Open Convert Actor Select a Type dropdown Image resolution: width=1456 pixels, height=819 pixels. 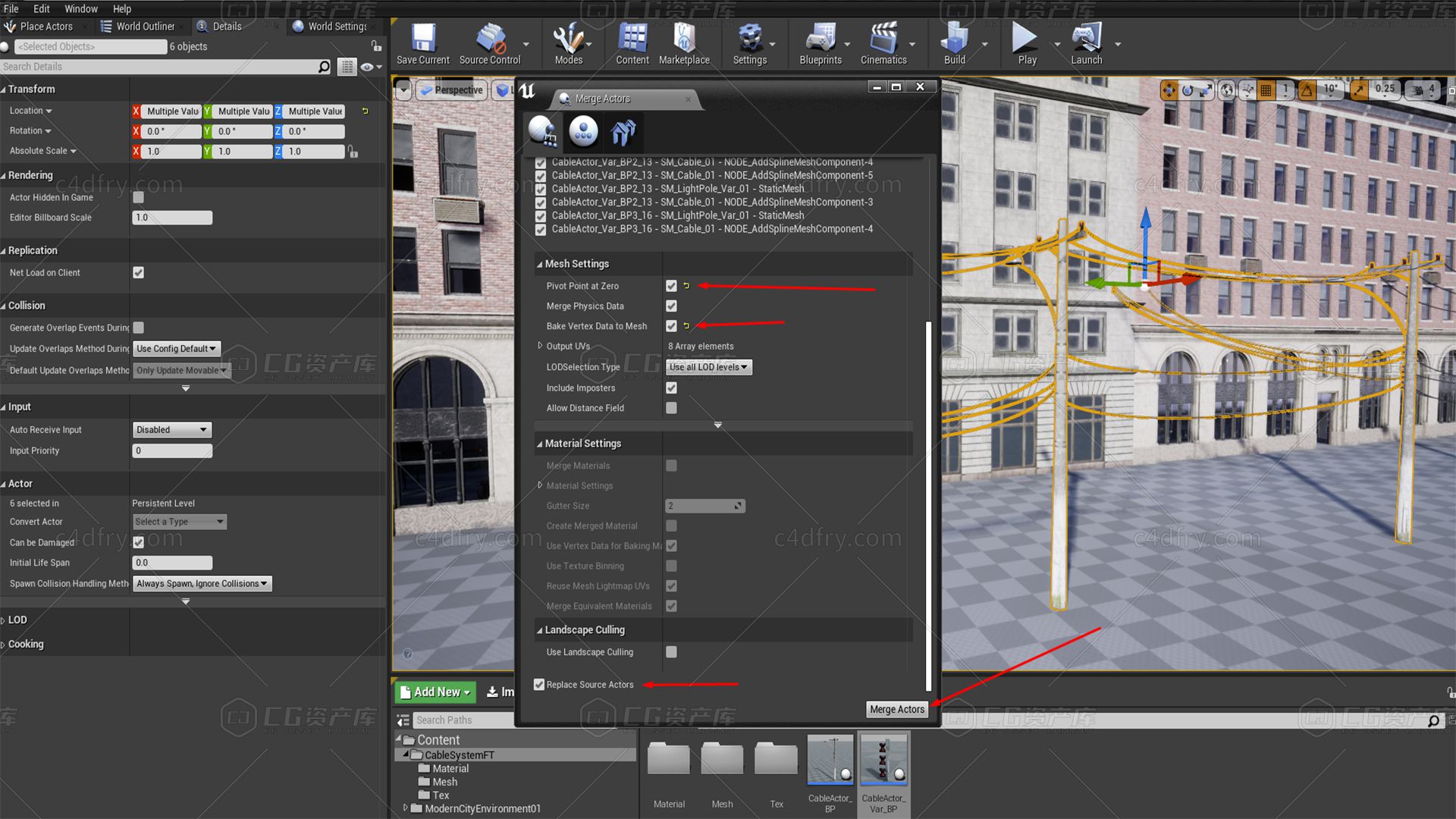tap(180, 522)
